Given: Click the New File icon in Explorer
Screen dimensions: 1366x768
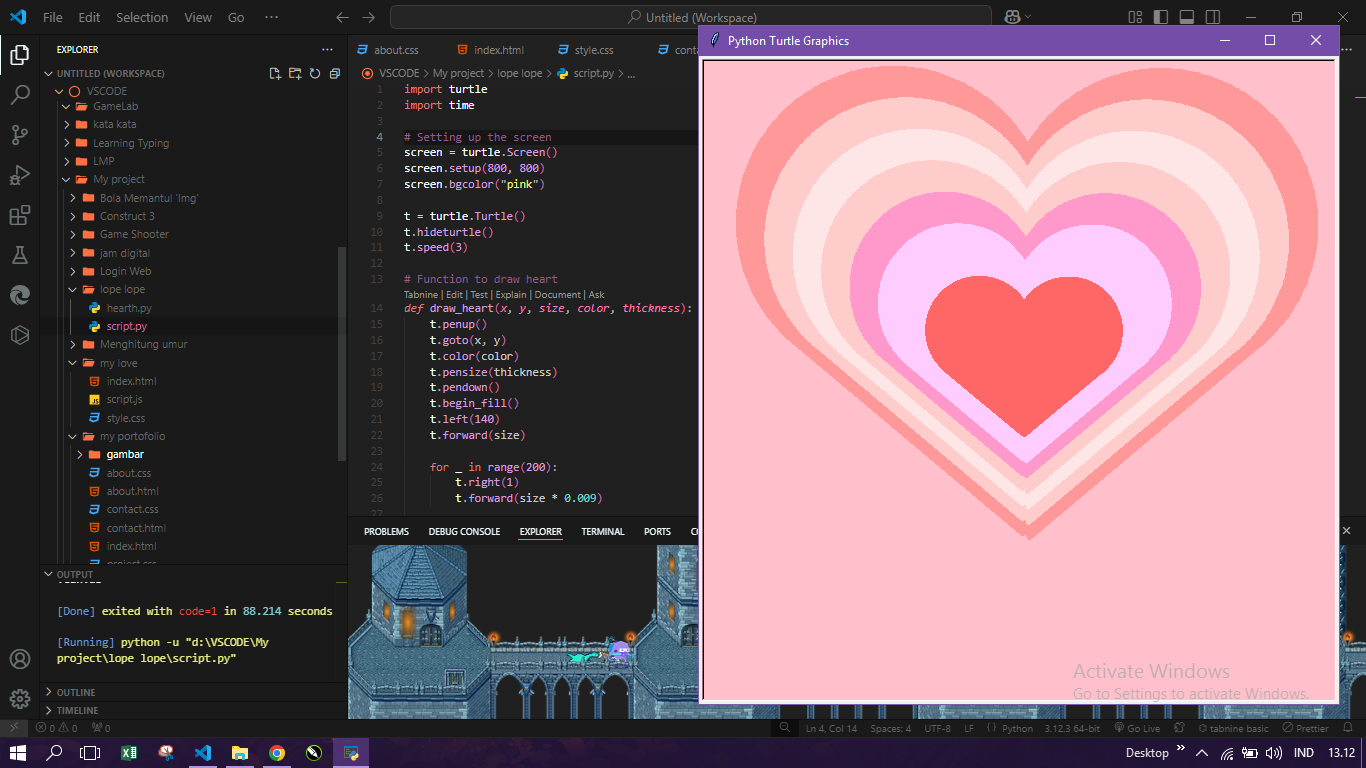Looking at the screenshot, I should (276, 73).
